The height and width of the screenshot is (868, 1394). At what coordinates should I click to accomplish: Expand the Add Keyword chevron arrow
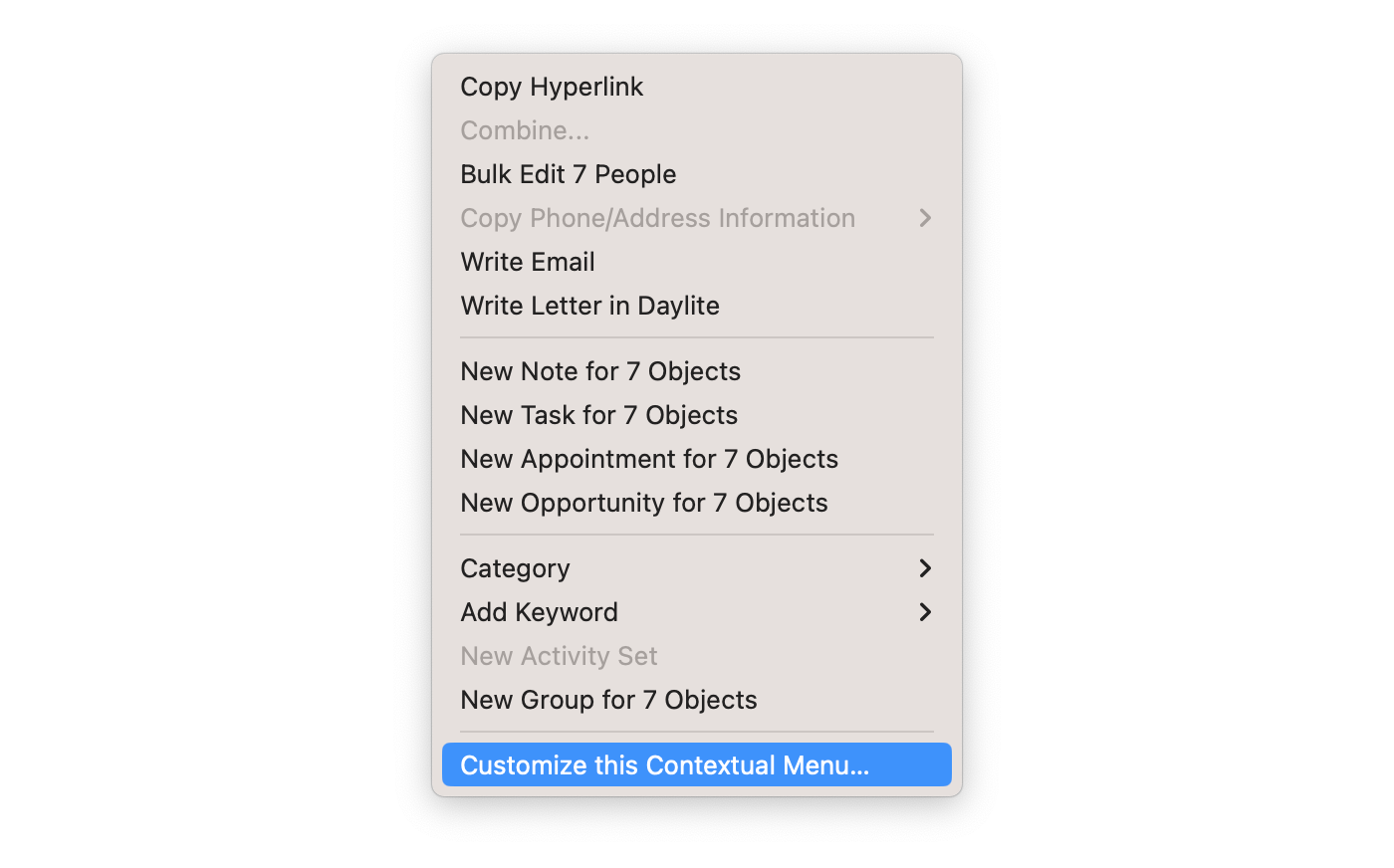[925, 612]
